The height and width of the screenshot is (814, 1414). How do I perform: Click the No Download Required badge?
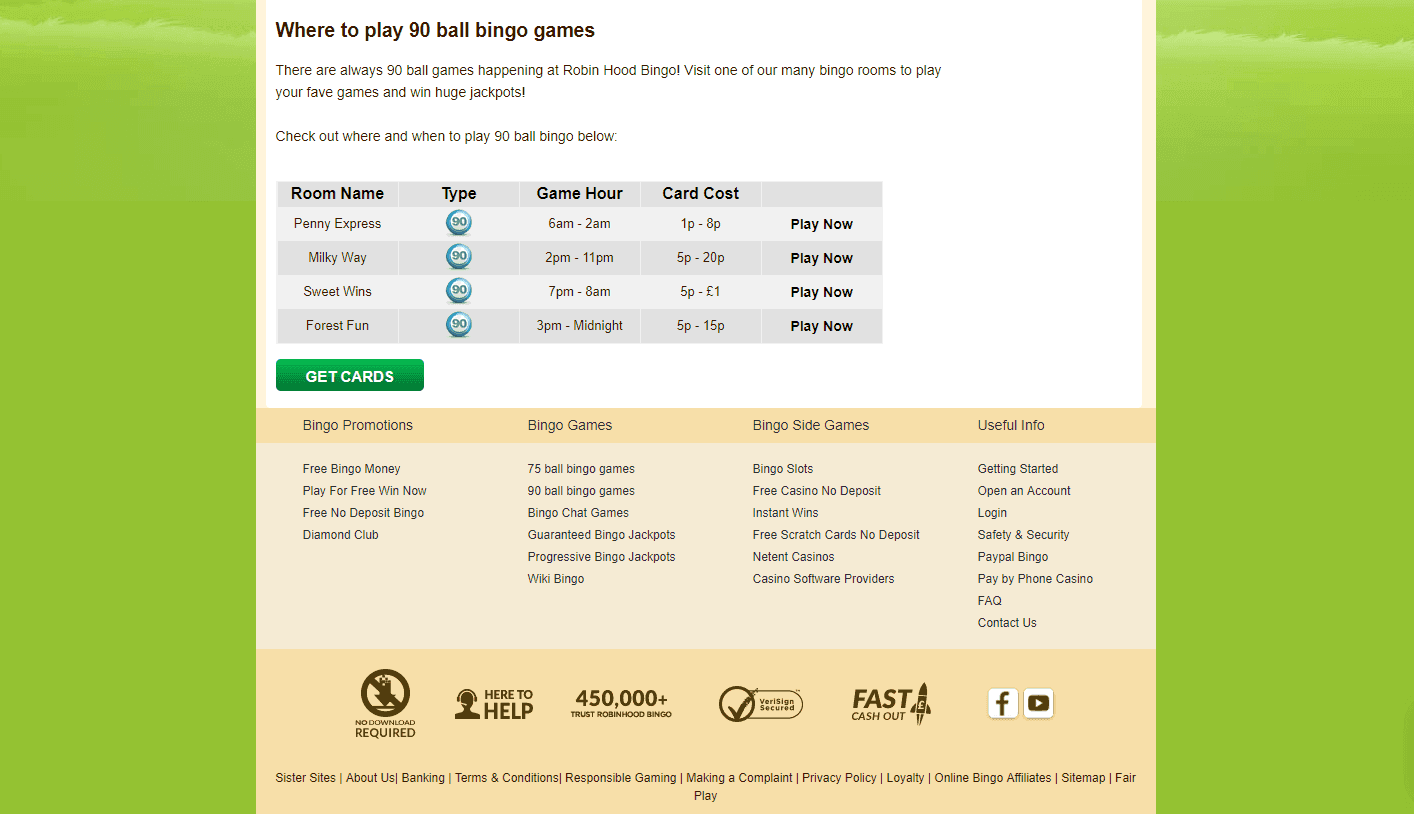tap(385, 704)
